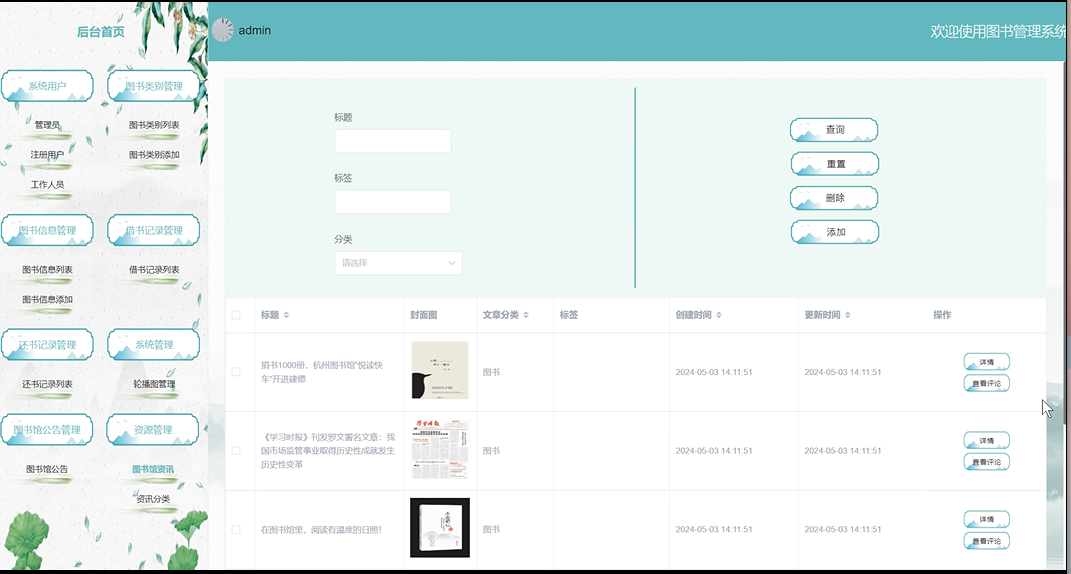Expand the 借书记录管理 menu group
1071x574 pixels.
[154, 230]
